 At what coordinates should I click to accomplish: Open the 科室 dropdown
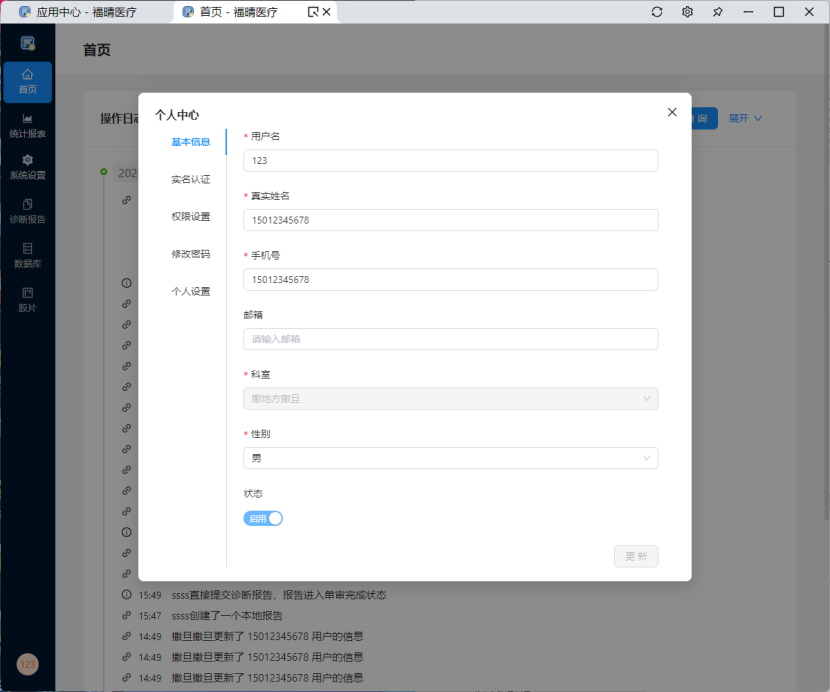coord(450,399)
